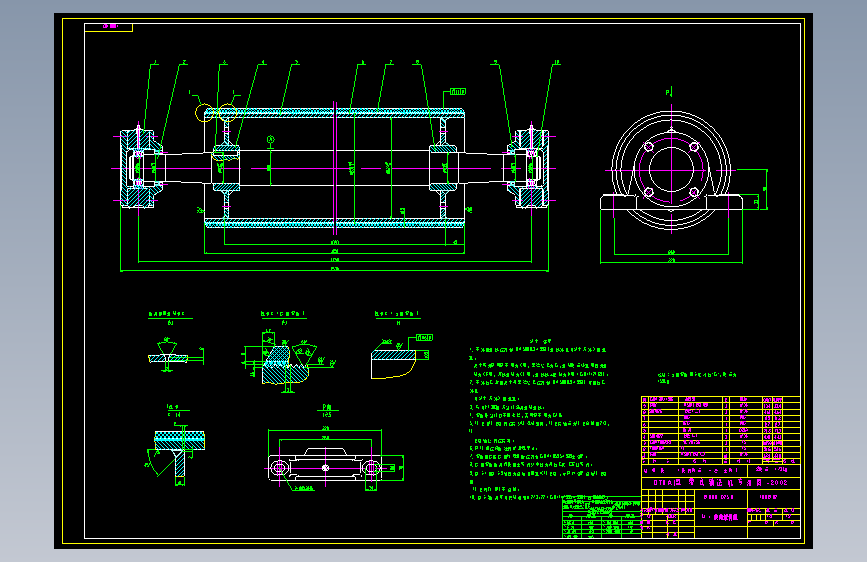Click the small yellow label box in sheet corner

[x=108, y=27]
